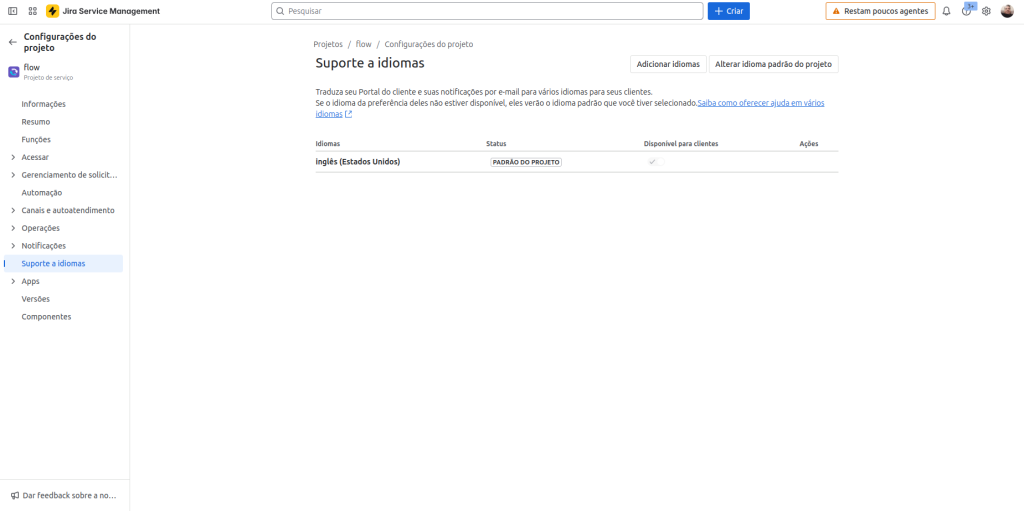
Task: Select Versões in the sidebar
Action: 36,299
